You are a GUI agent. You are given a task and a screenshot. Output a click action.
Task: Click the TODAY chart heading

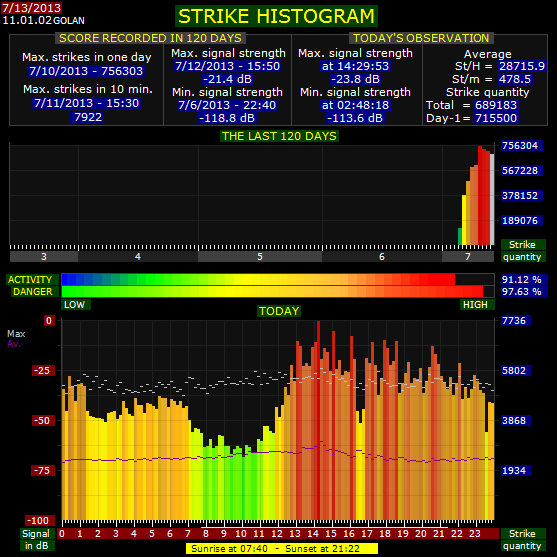click(279, 311)
